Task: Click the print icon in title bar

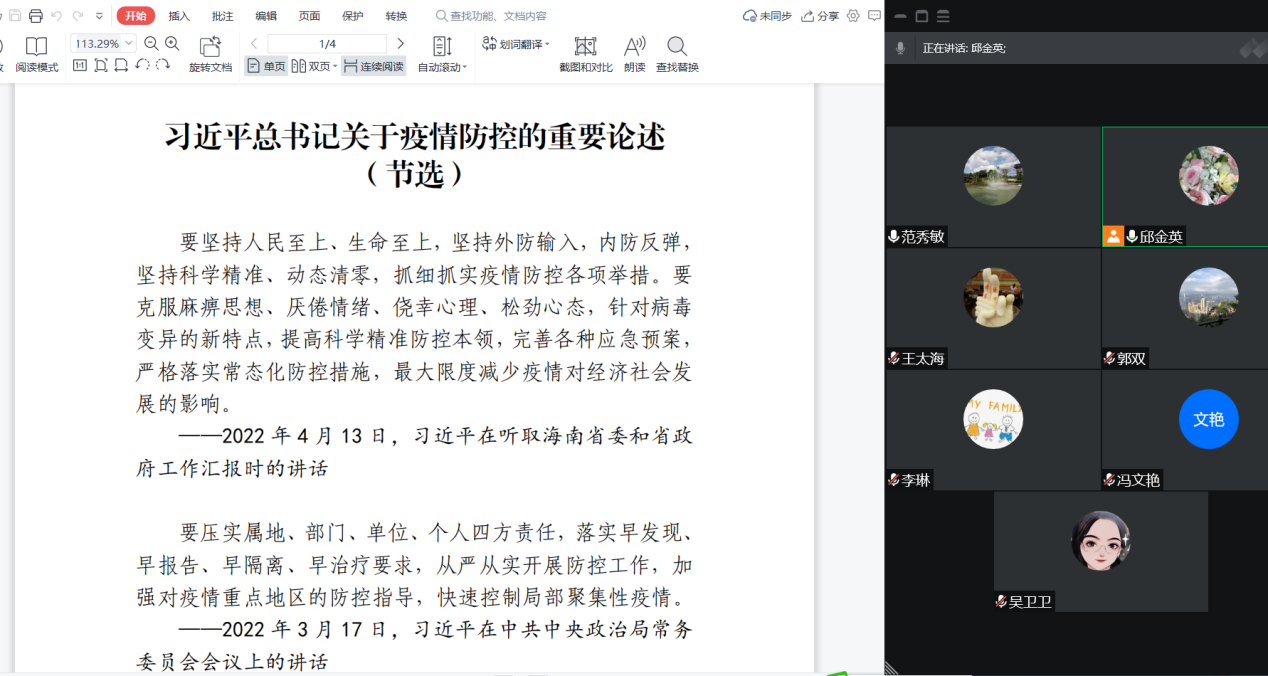Action: [x=36, y=16]
